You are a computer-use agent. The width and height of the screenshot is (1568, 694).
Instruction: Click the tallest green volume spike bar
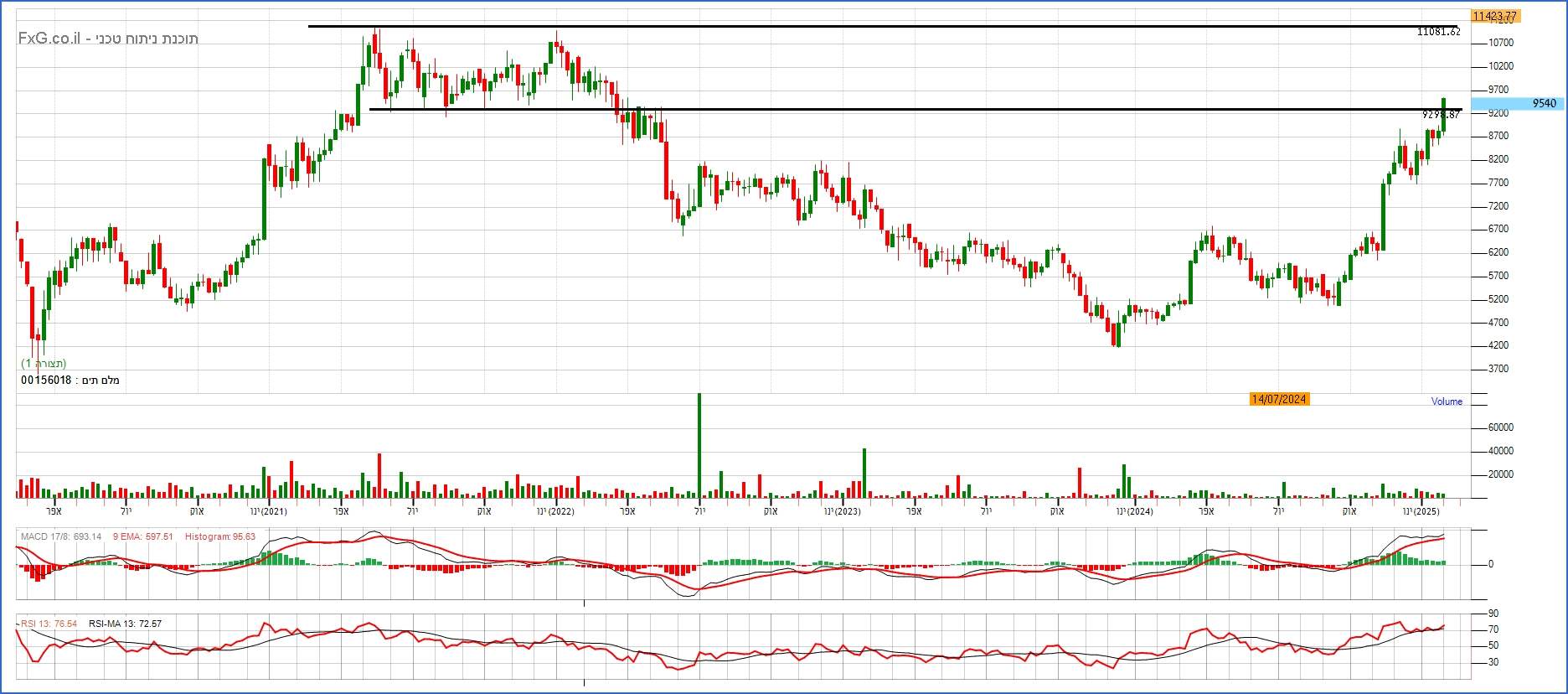click(699, 444)
